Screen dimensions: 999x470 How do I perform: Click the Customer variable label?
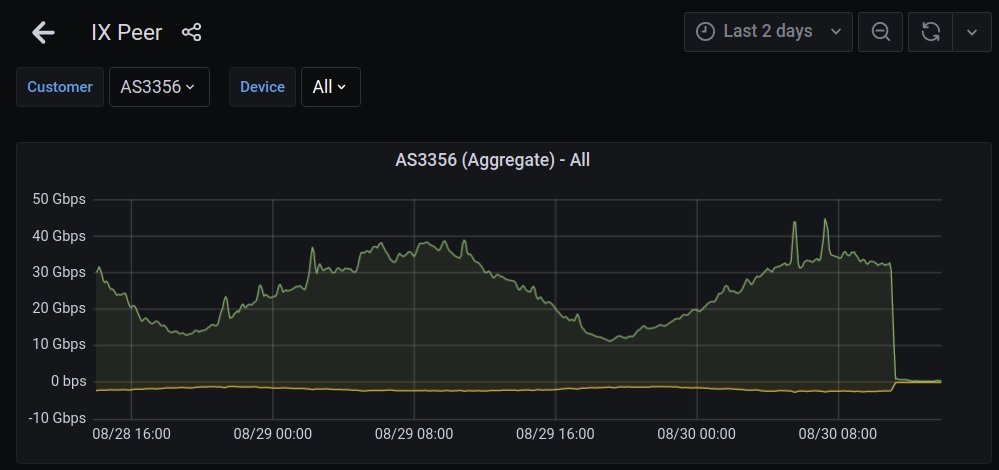click(x=60, y=87)
